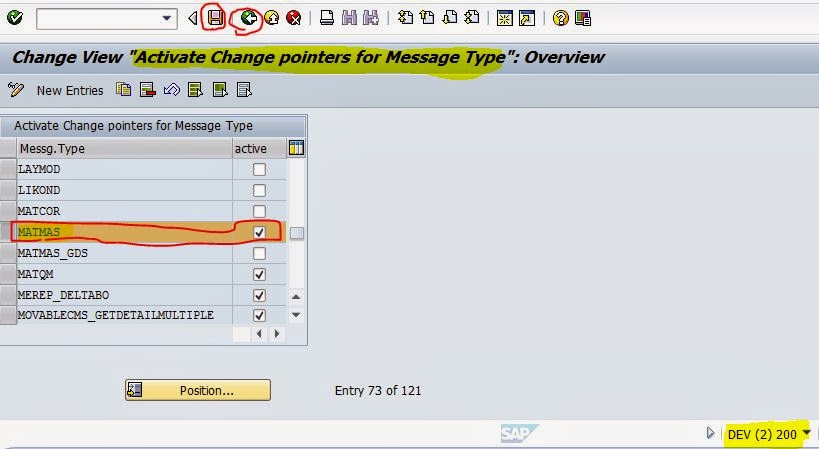Select the row selector for MATQM
The height and width of the screenshot is (449, 819).
click(x=8, y=274)
